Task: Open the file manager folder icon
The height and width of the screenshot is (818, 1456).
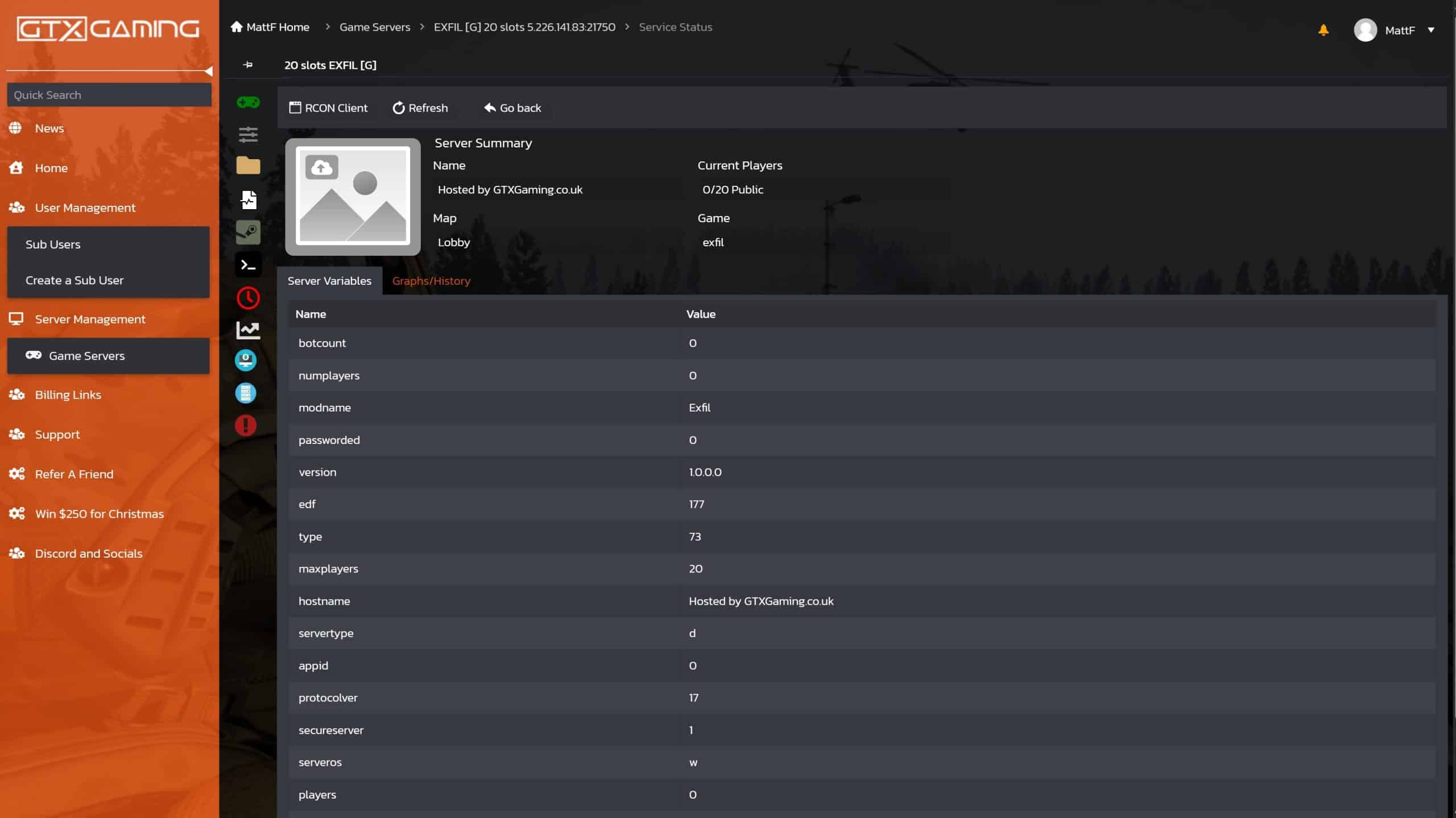Action: click(x=248, y=165)
